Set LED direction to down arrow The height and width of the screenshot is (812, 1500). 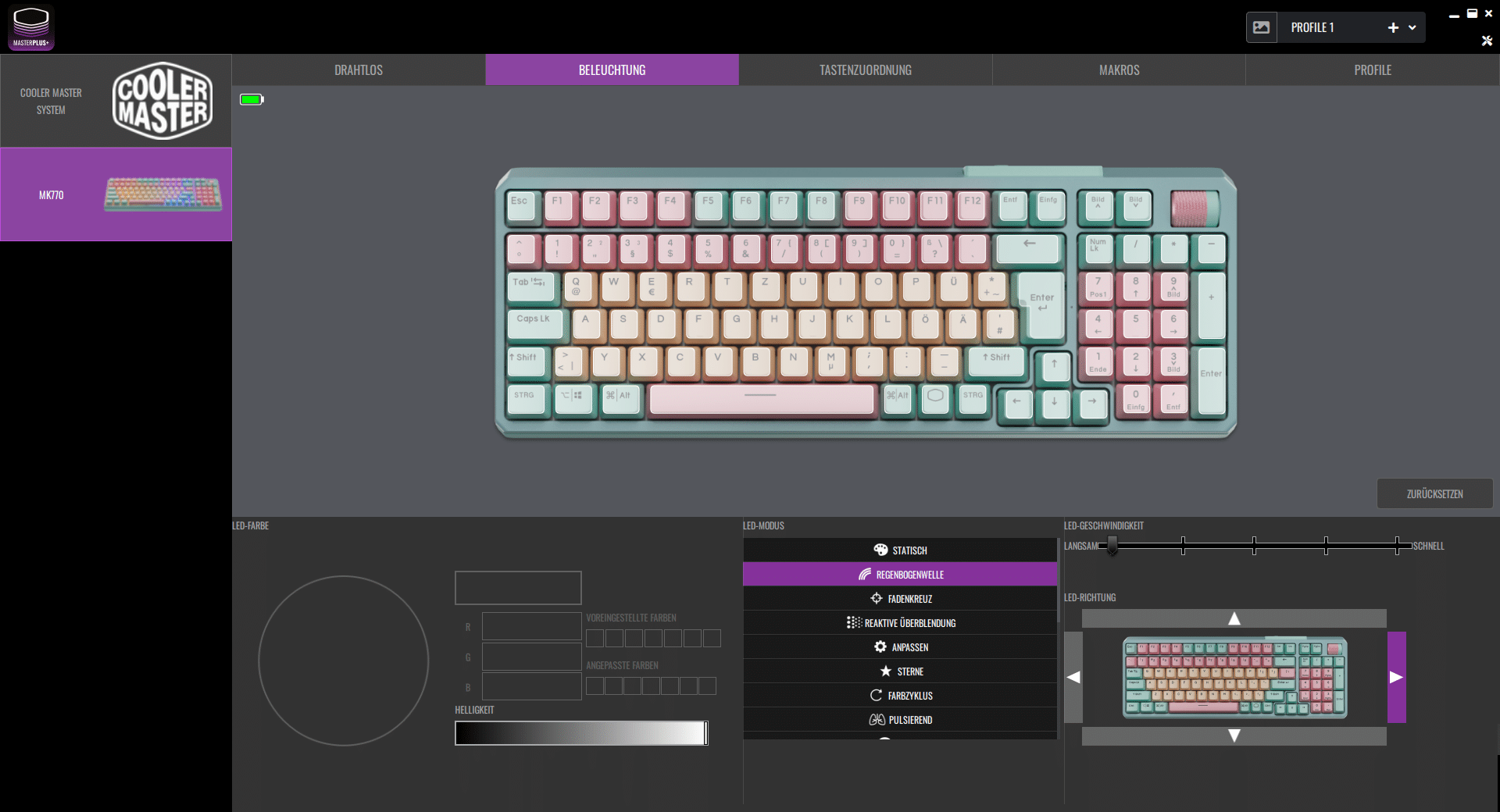tap(1234, 735)
